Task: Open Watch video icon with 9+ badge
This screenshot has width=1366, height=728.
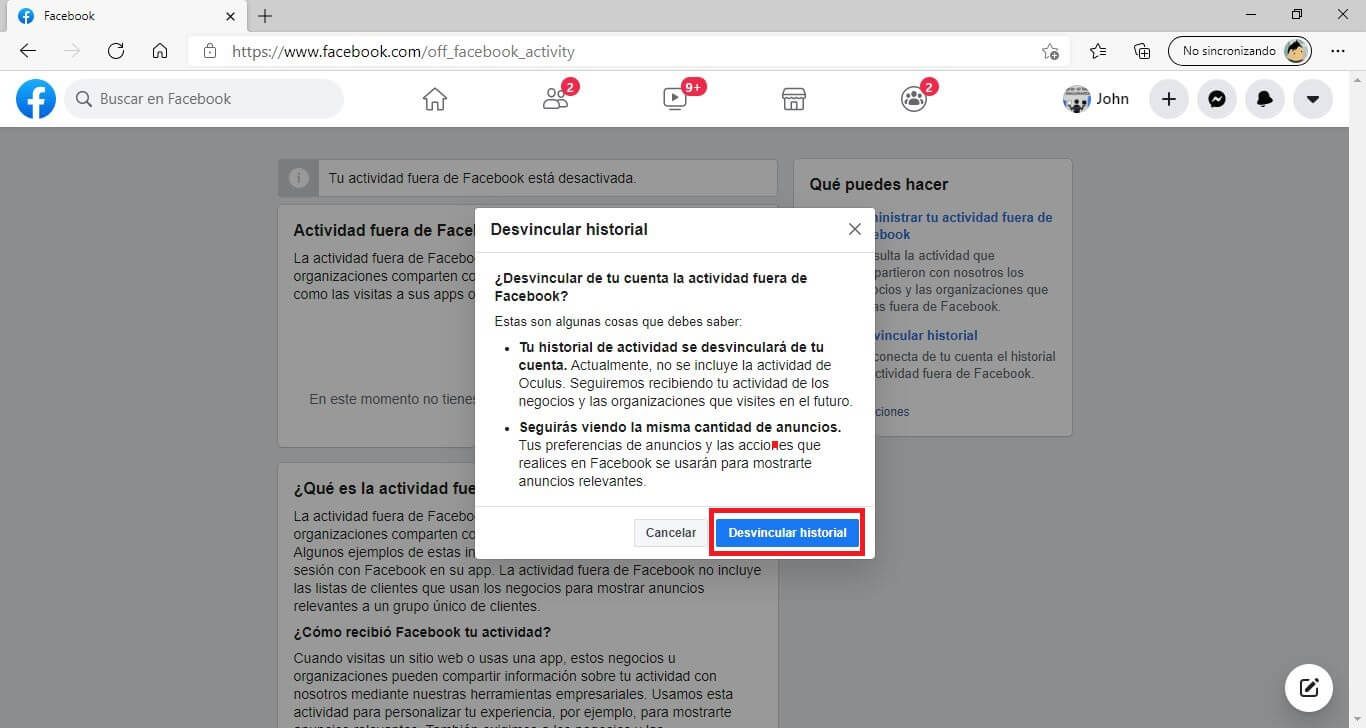Action: [676, 98]
